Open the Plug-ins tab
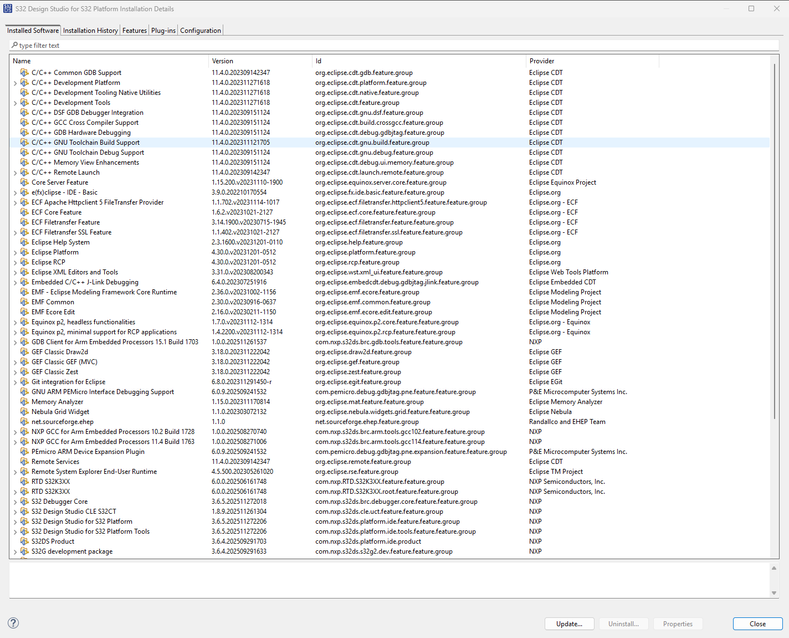The width and height of the screenshot is (789, 638). tap(164, 30)
